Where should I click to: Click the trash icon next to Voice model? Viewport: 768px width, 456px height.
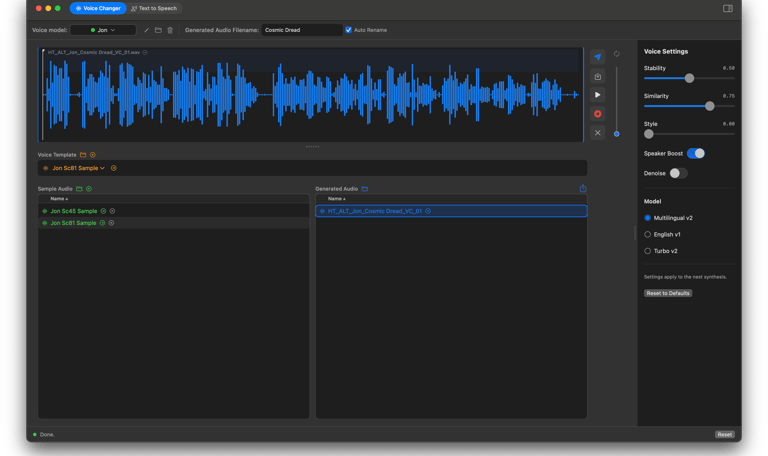click(170, 30)
